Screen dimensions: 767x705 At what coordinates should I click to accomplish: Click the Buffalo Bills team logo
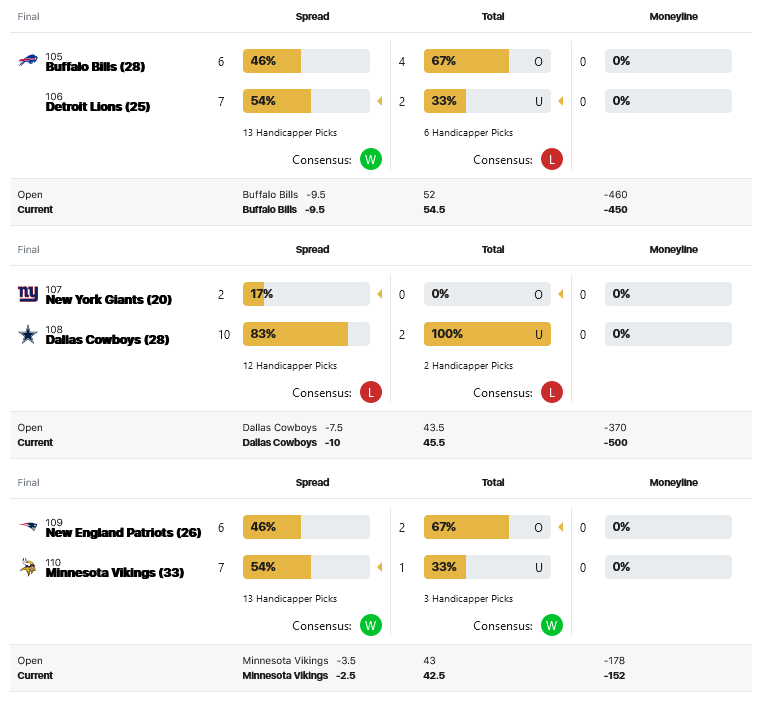tap(28, 61)
